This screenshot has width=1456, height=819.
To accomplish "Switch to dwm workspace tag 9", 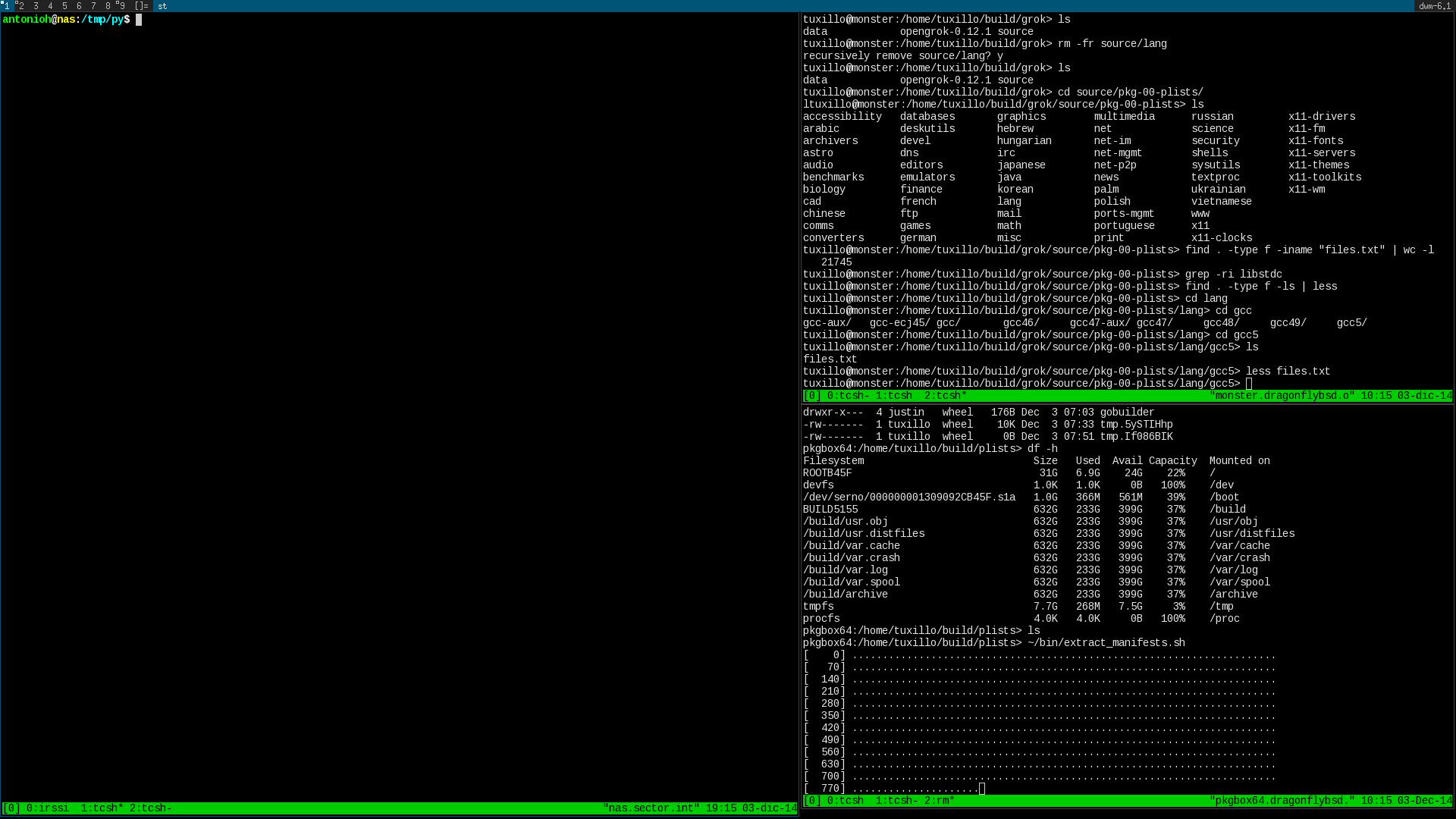I will coord(121,6).
